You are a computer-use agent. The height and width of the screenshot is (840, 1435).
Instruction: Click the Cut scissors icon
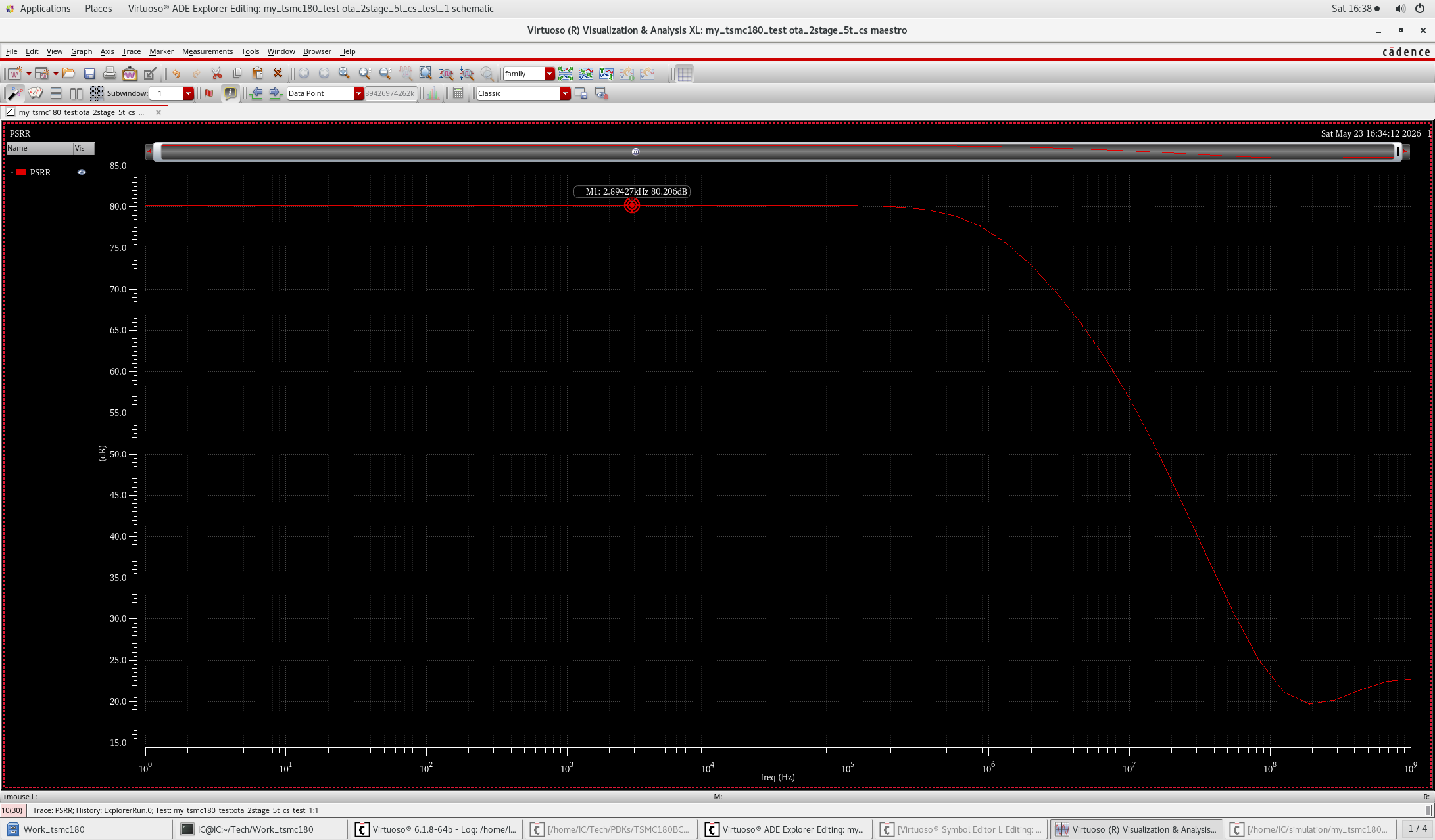coord(216,74)
